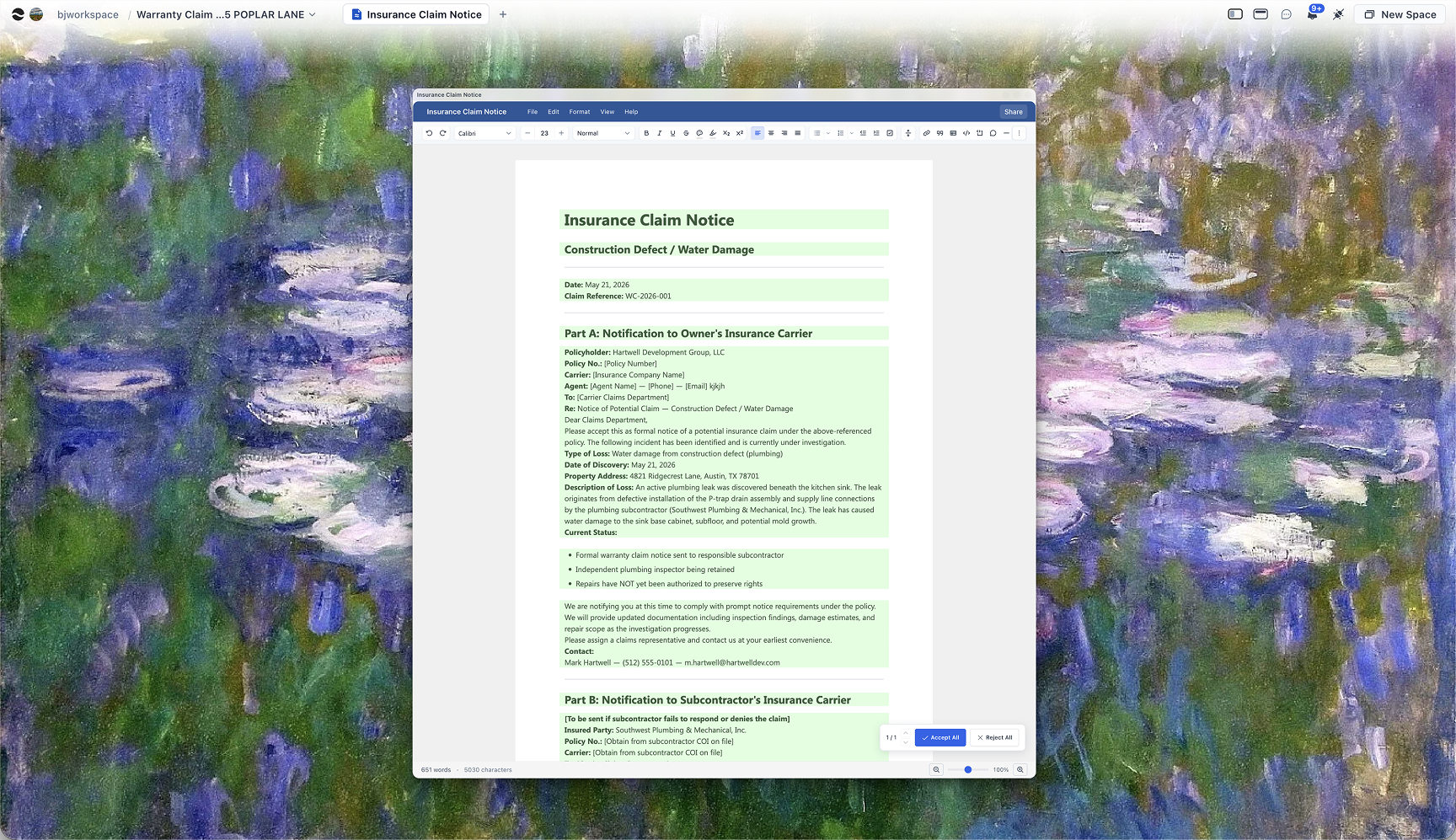The width and height of the screenshot is (1456, 840).
Task: Toggle subscript formatting
Action: pos(726,133)
